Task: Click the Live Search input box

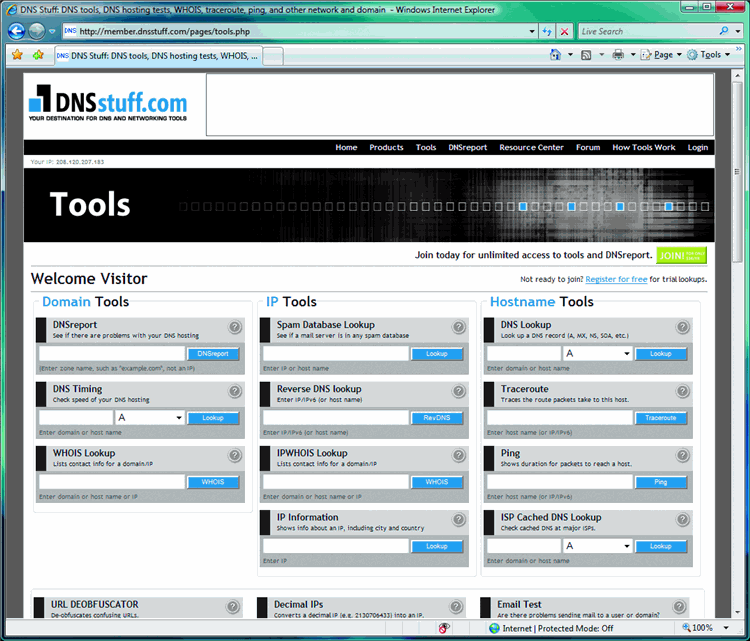Action: (648, 32)
